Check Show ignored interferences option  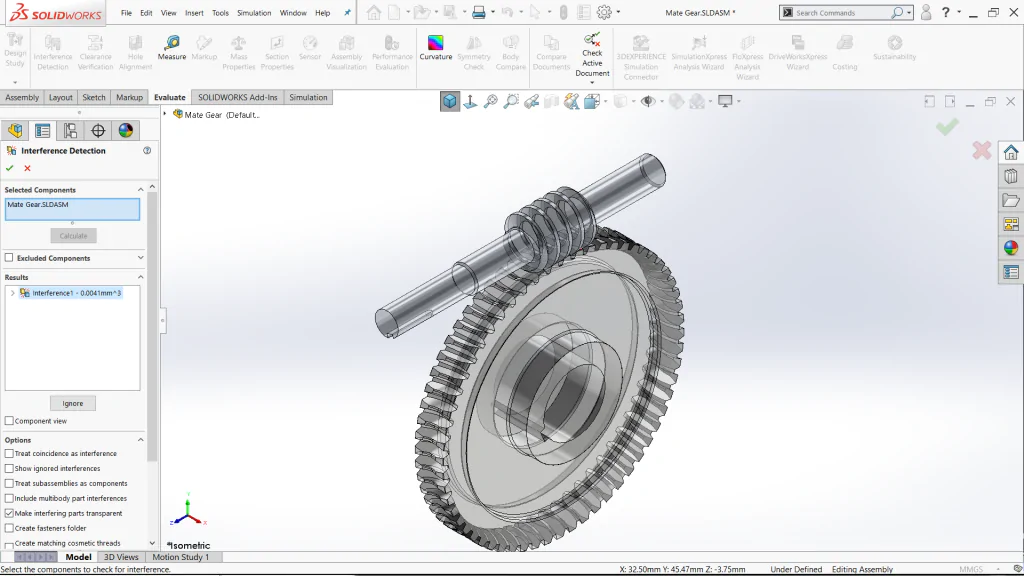tap(9, 468)
